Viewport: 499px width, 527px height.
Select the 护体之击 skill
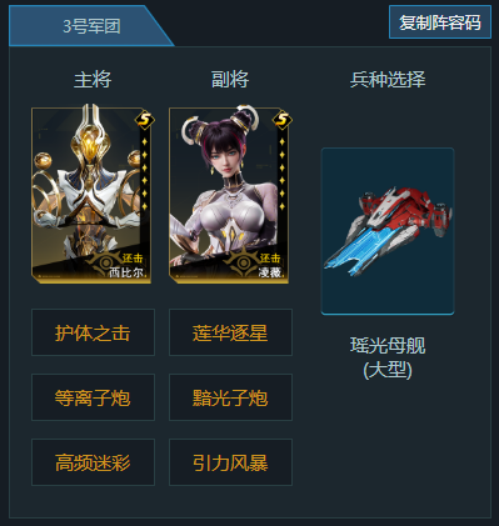click(93, 332)
